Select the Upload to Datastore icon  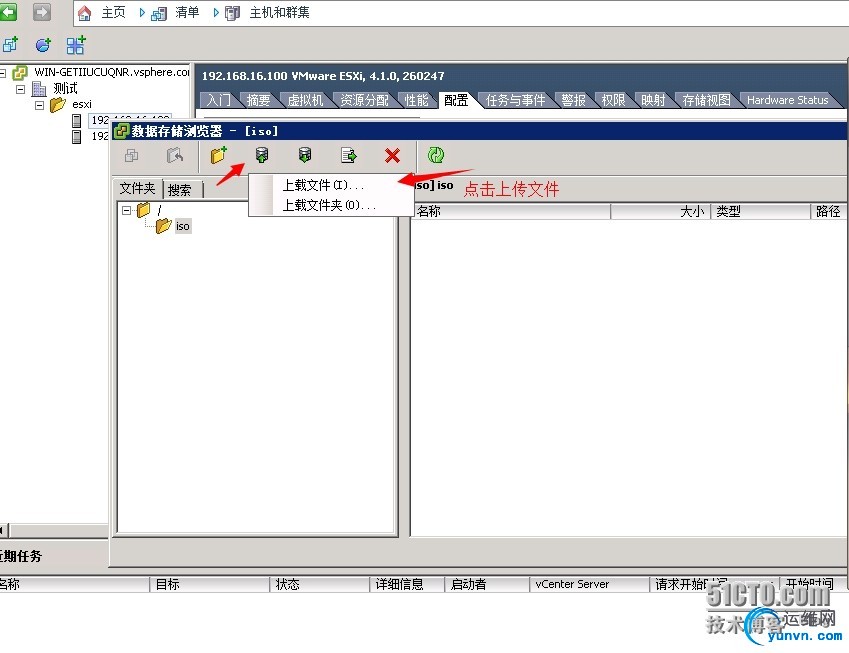(261, 155)
